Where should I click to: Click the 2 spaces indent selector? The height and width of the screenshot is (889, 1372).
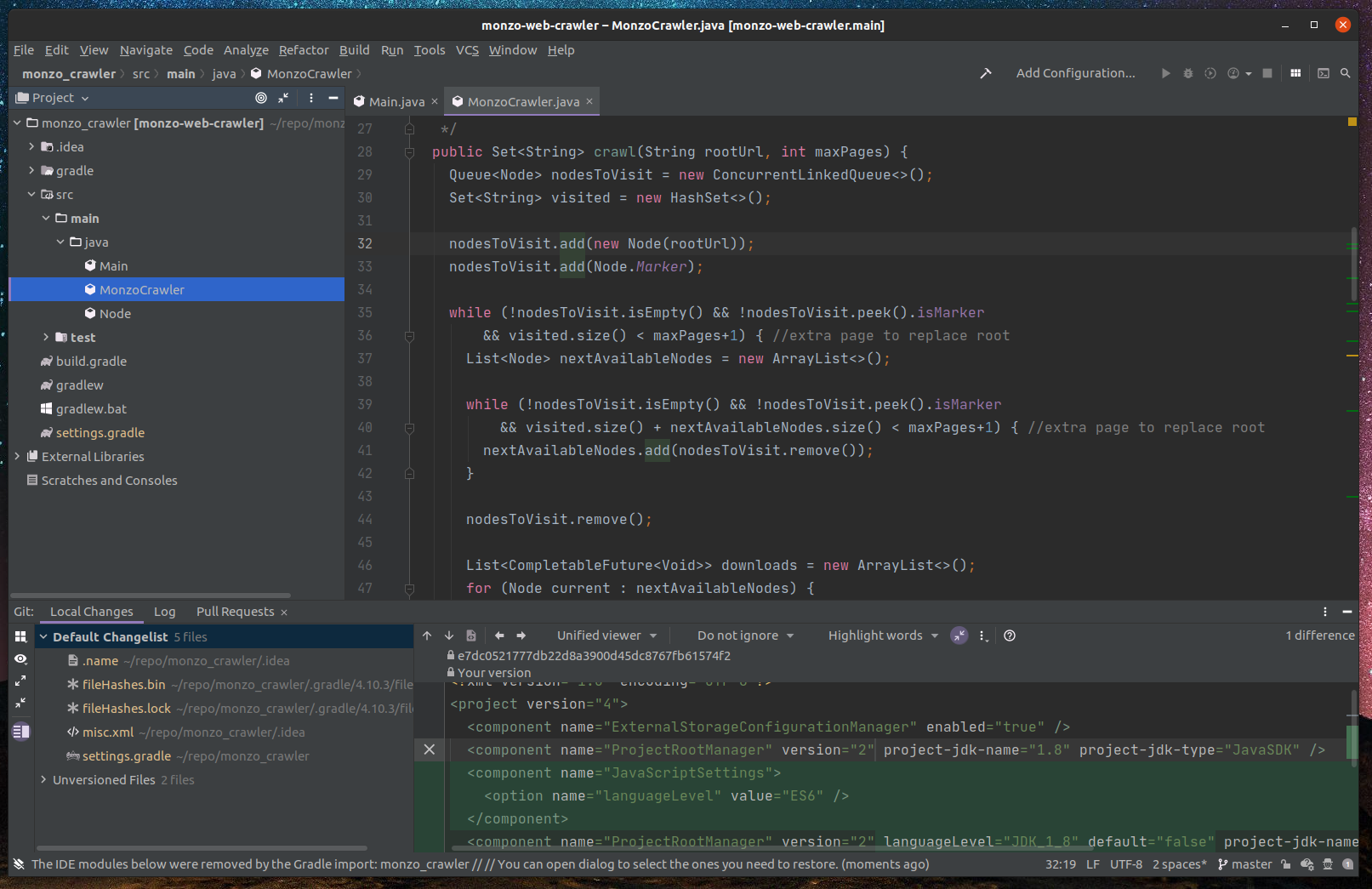(1180, 864)
